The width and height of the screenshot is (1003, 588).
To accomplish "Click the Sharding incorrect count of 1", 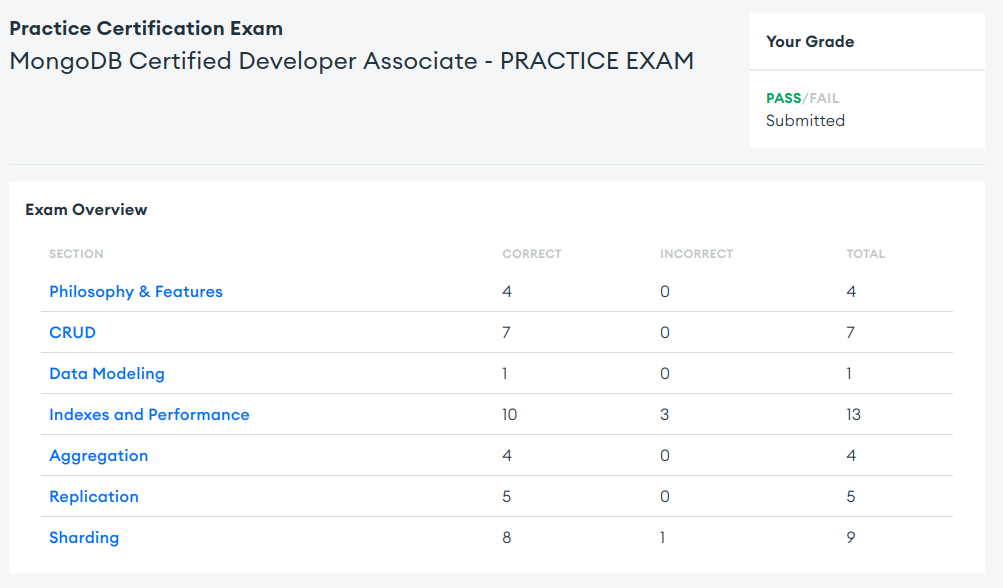I will (662, 537).
